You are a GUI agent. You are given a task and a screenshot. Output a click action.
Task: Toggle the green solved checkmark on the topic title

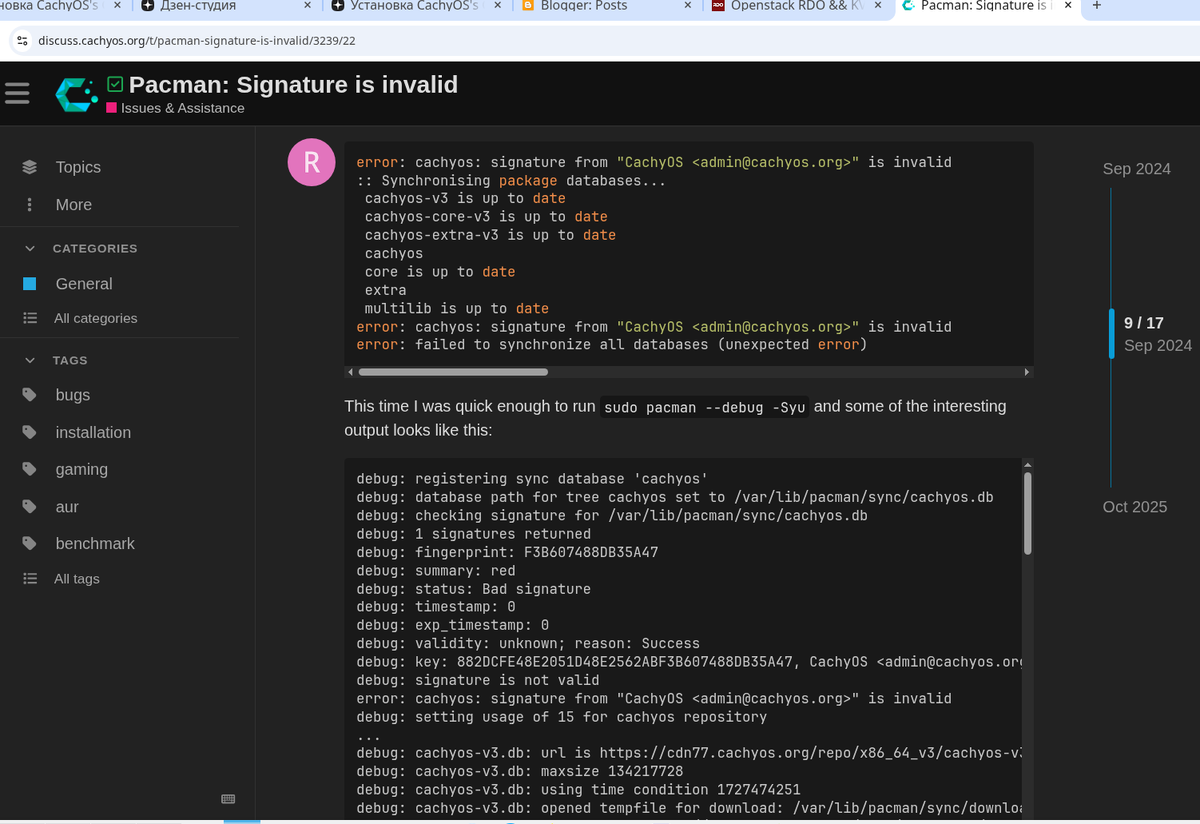tap(114, 85)
